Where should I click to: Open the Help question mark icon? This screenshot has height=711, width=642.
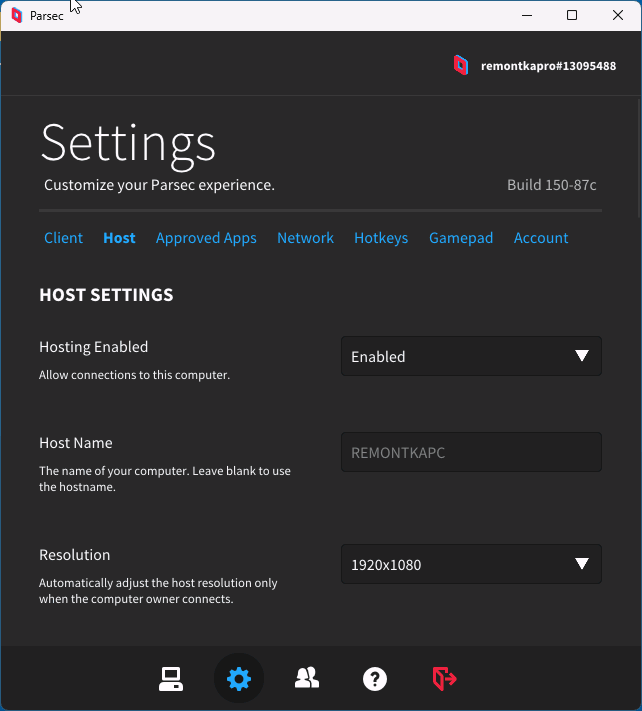point(375,679)
